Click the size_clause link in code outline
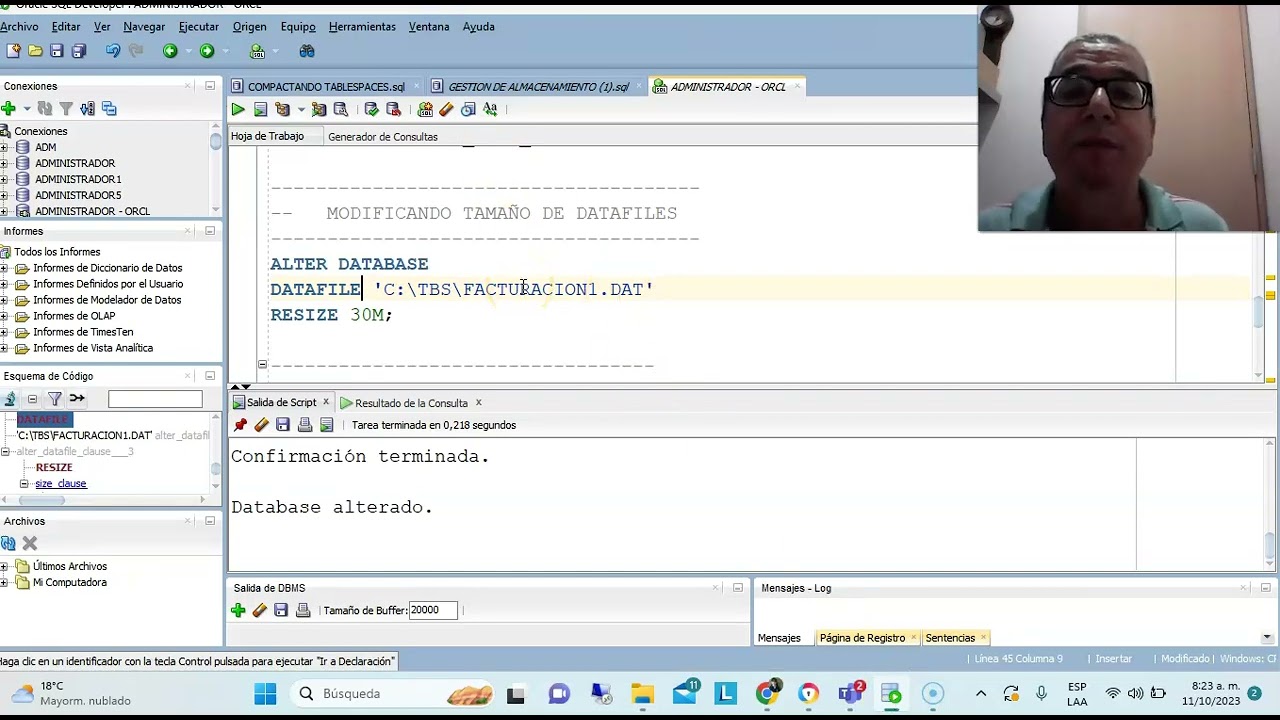1280x720 pixels. click(x=61, y=484)
